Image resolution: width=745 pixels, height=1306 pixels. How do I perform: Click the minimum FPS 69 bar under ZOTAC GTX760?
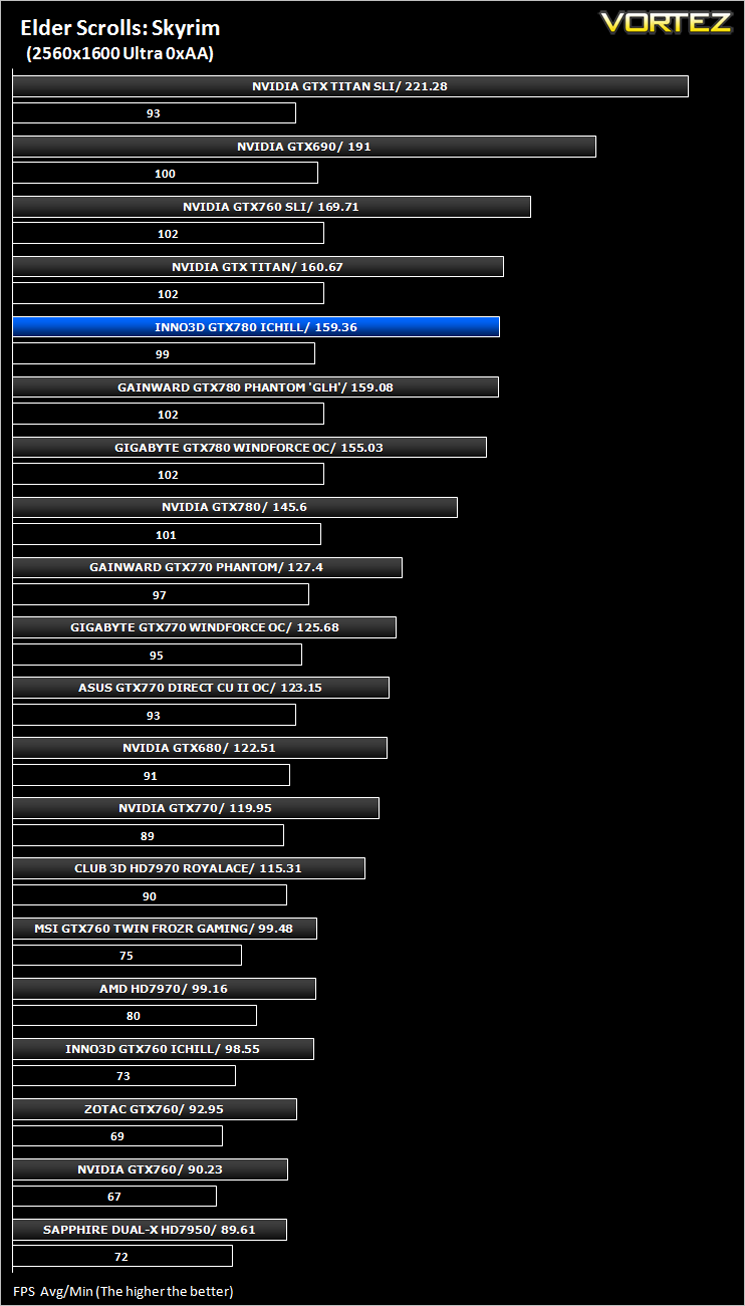coord(118,1136)
